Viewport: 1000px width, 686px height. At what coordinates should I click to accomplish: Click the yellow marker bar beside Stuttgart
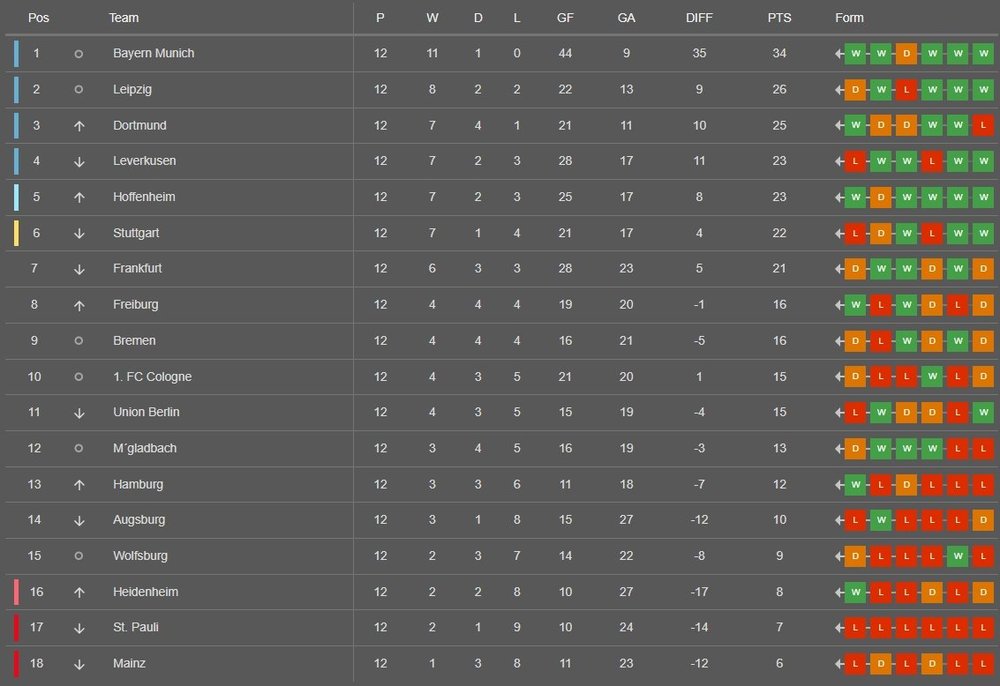point(16,233)
